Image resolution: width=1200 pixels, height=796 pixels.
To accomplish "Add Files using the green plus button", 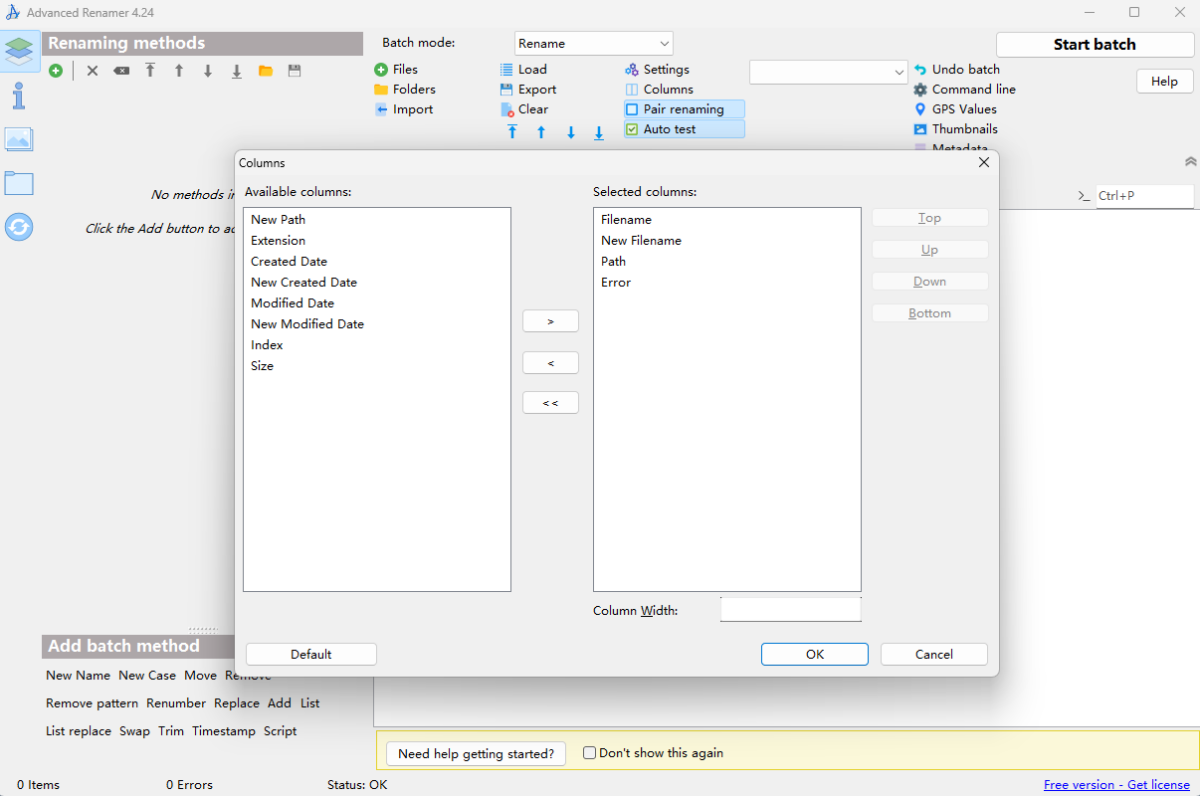I will click(x=396, y=69).
